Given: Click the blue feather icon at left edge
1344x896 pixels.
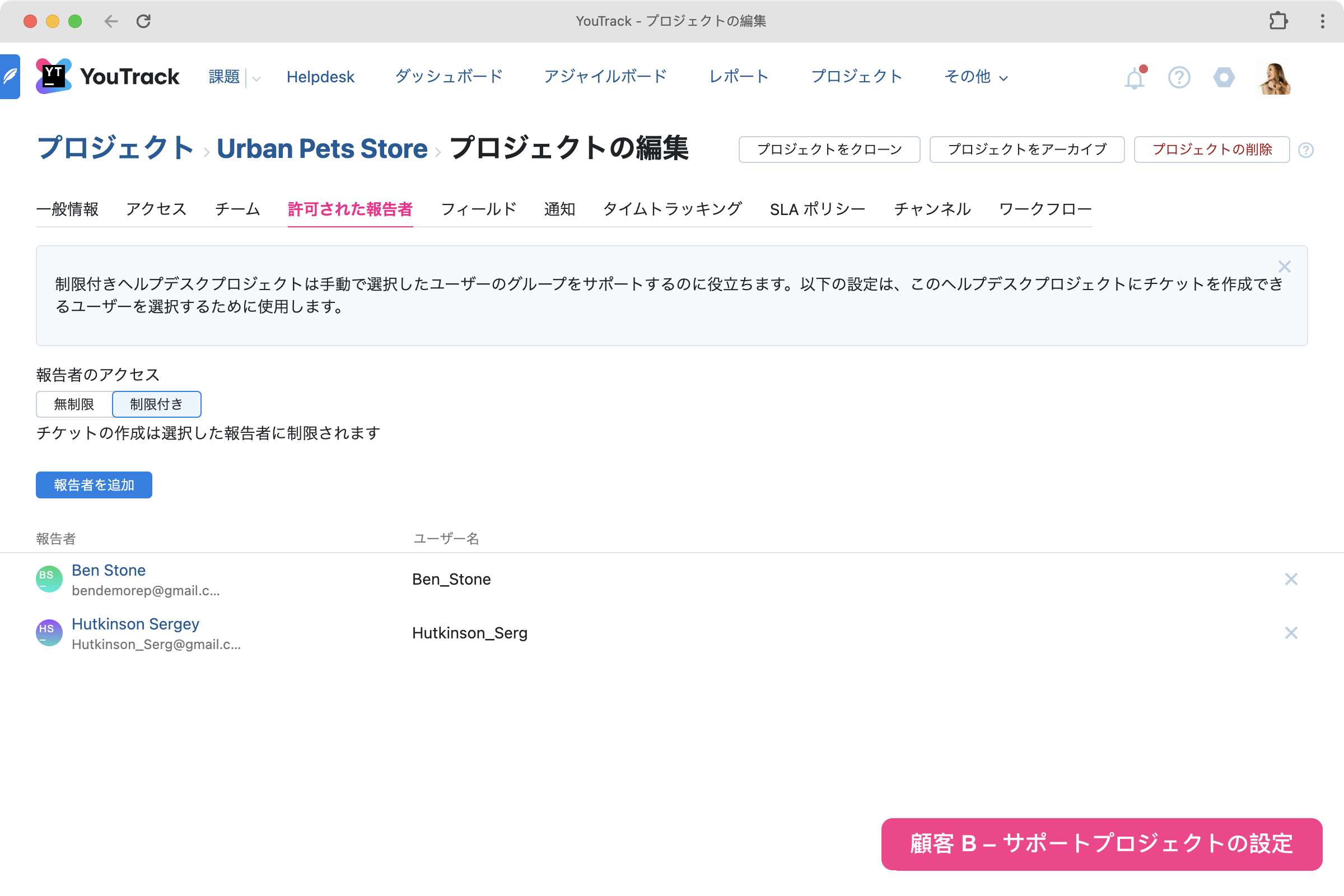Looking at the screenshot, I should pos(10,77).
